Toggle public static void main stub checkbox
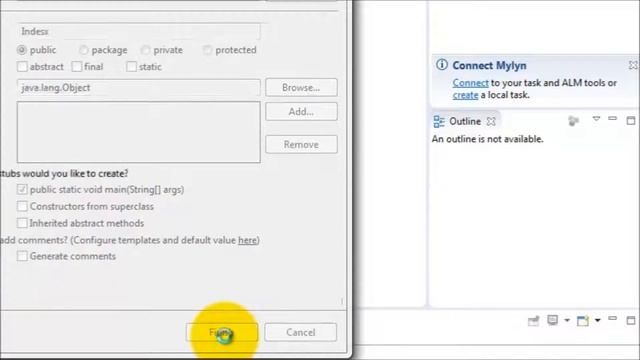Screen dimensions: 640x360 22,189
